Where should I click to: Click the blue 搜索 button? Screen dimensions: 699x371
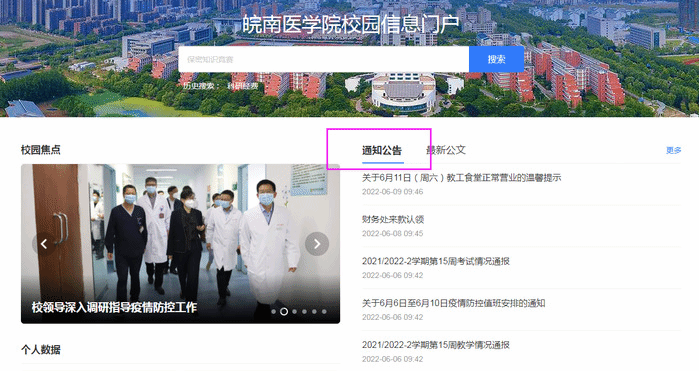[496, 59]
